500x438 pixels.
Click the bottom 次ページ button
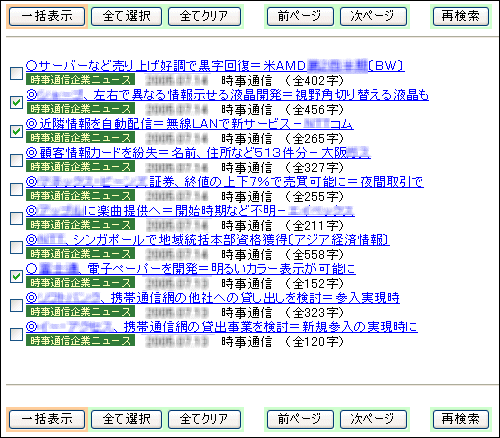[373, 419]
